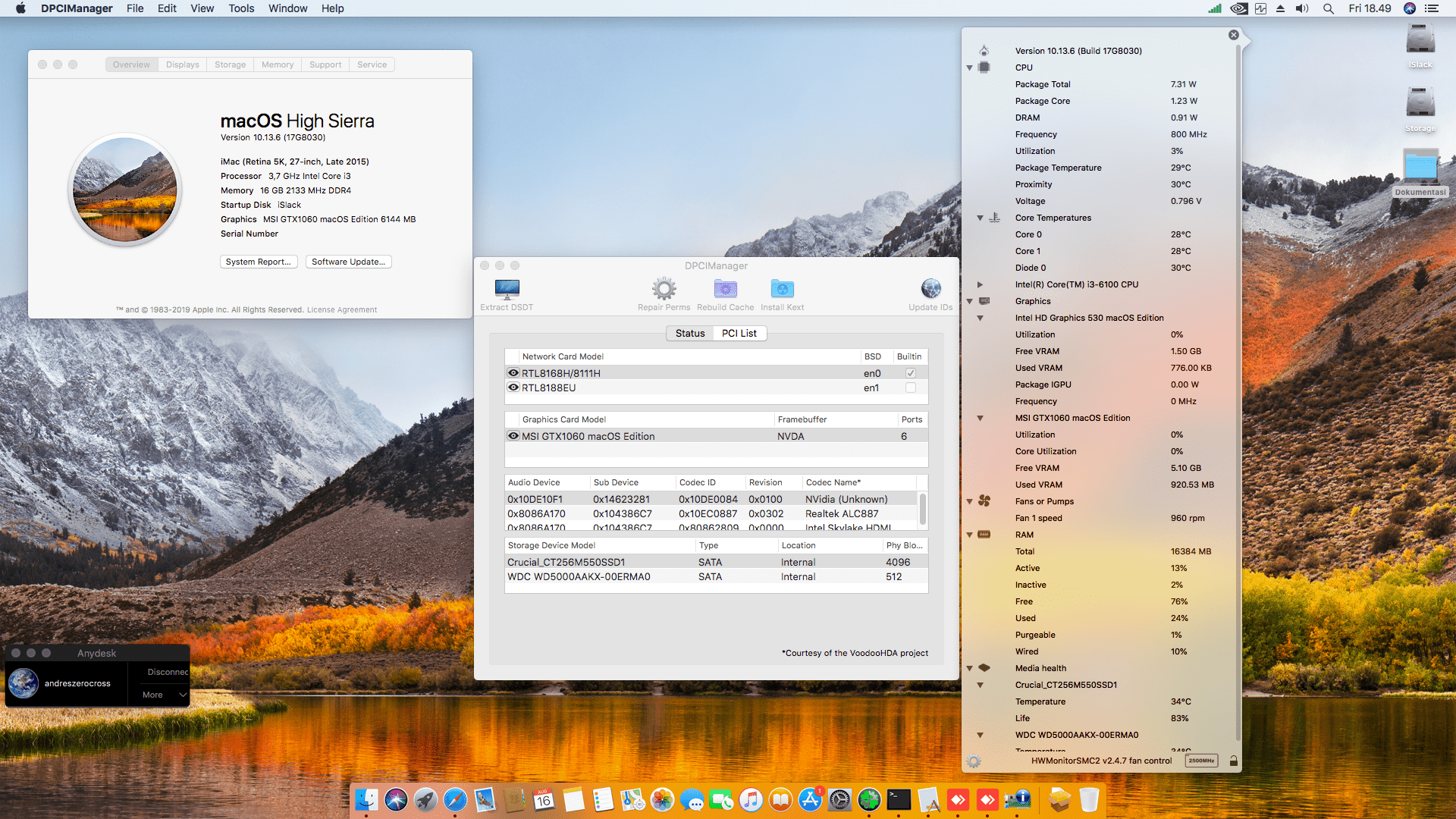
Task: Click the Update IDs globe icon
Action: click(x=930, y=289)
